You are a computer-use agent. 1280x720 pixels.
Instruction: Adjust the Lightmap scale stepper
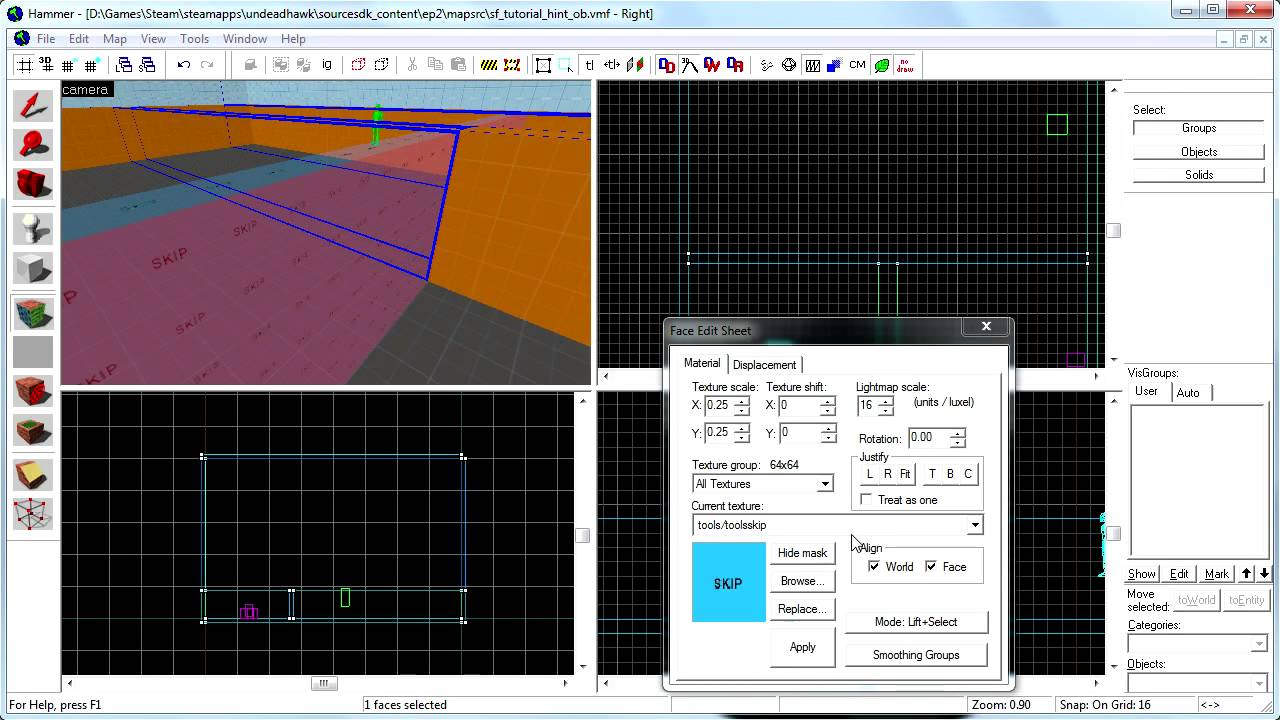[885, 406]
